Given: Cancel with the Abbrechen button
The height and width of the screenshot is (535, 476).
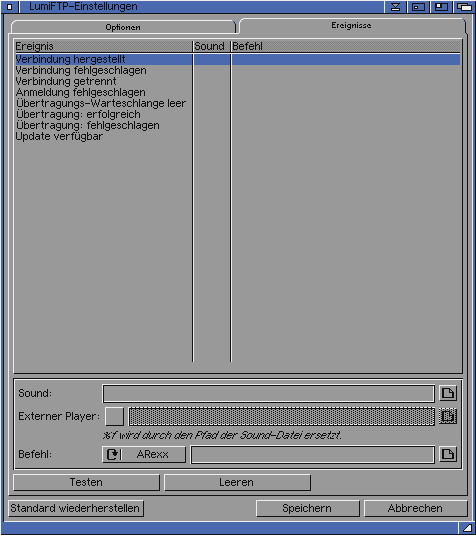Looking at the screenshot, I should (416, 508).
